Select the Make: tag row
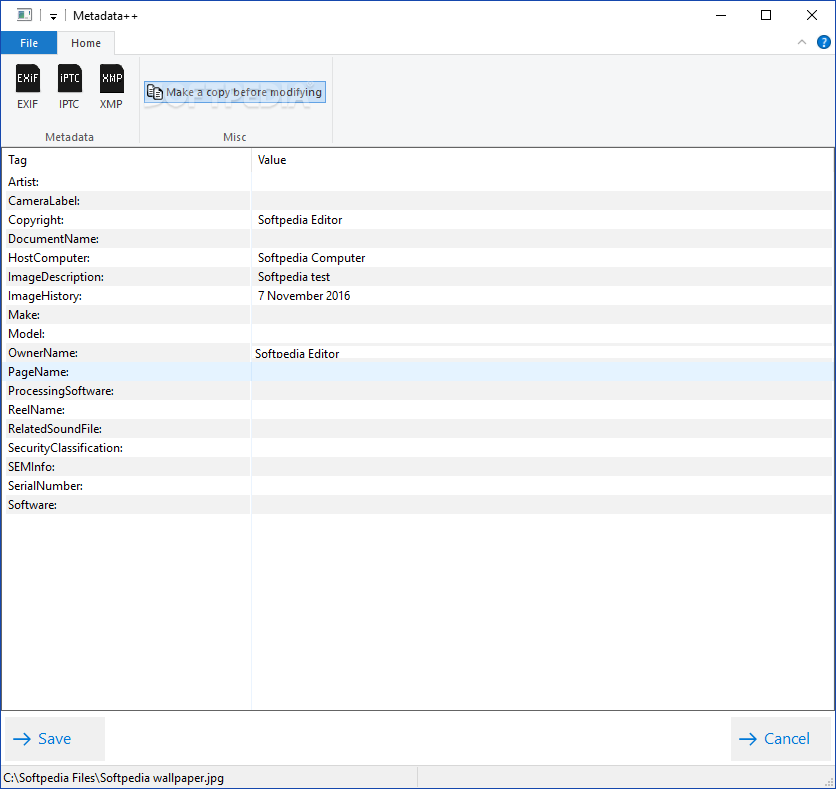 coord(418,315)
